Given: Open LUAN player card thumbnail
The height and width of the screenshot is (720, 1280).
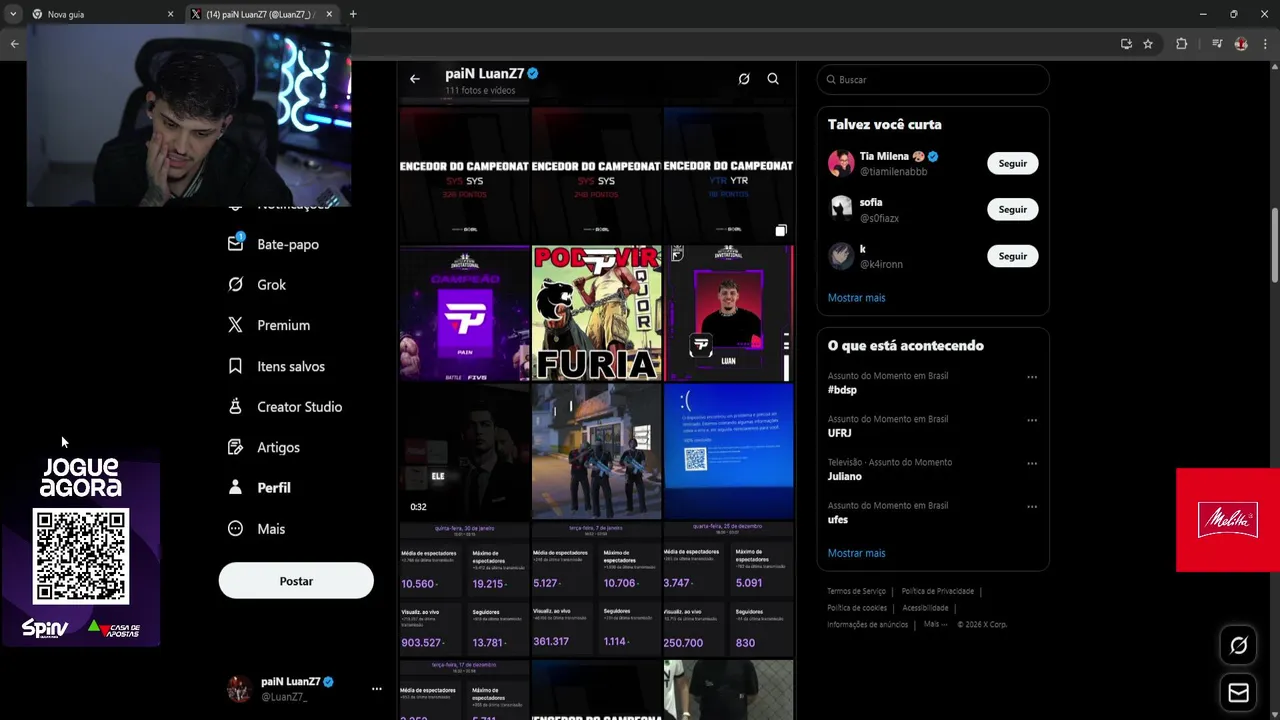Looking at the screenshot, I should [x=729, y=313].
